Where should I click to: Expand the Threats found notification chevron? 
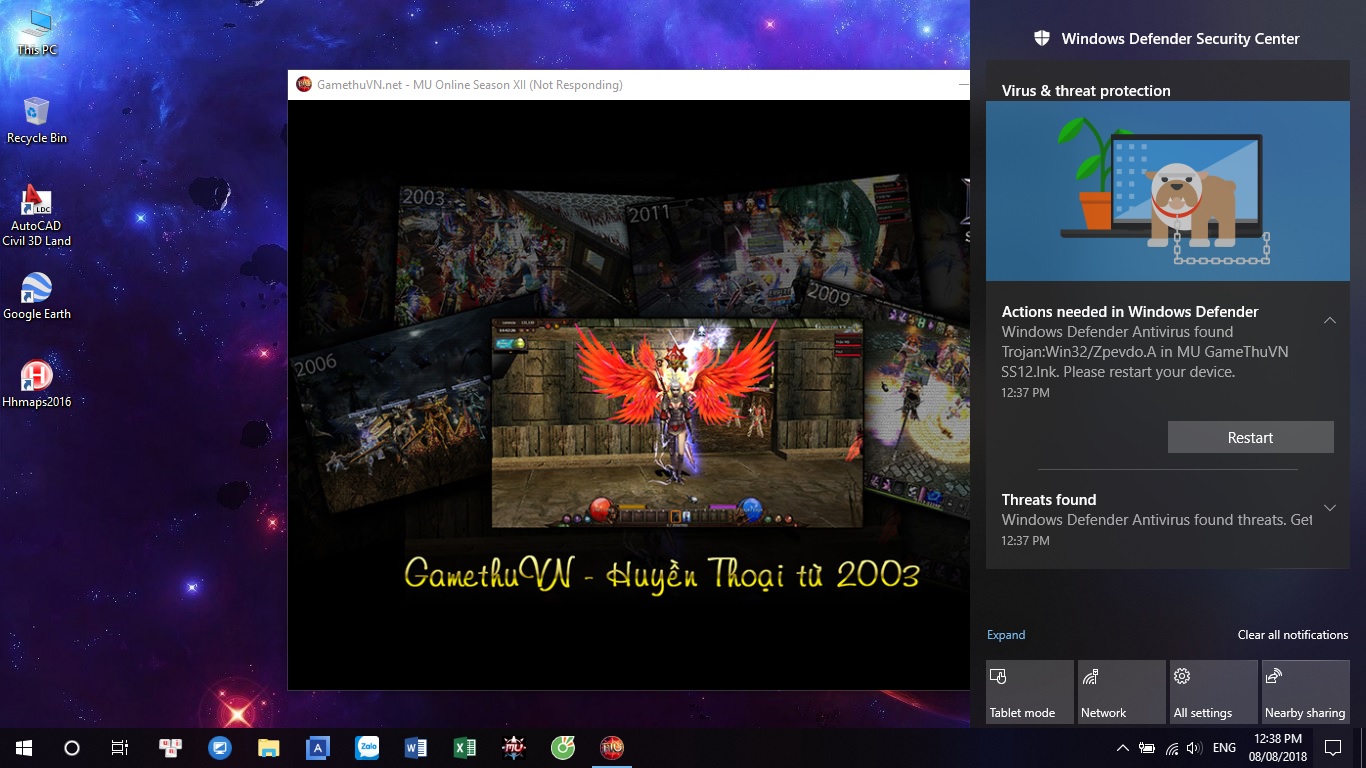[1330, 508]
